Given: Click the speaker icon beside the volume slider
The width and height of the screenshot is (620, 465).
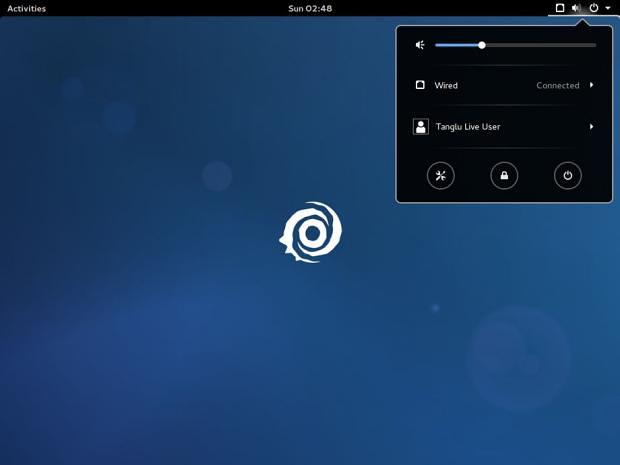Looking at the screenshot, I should (420, 45).
